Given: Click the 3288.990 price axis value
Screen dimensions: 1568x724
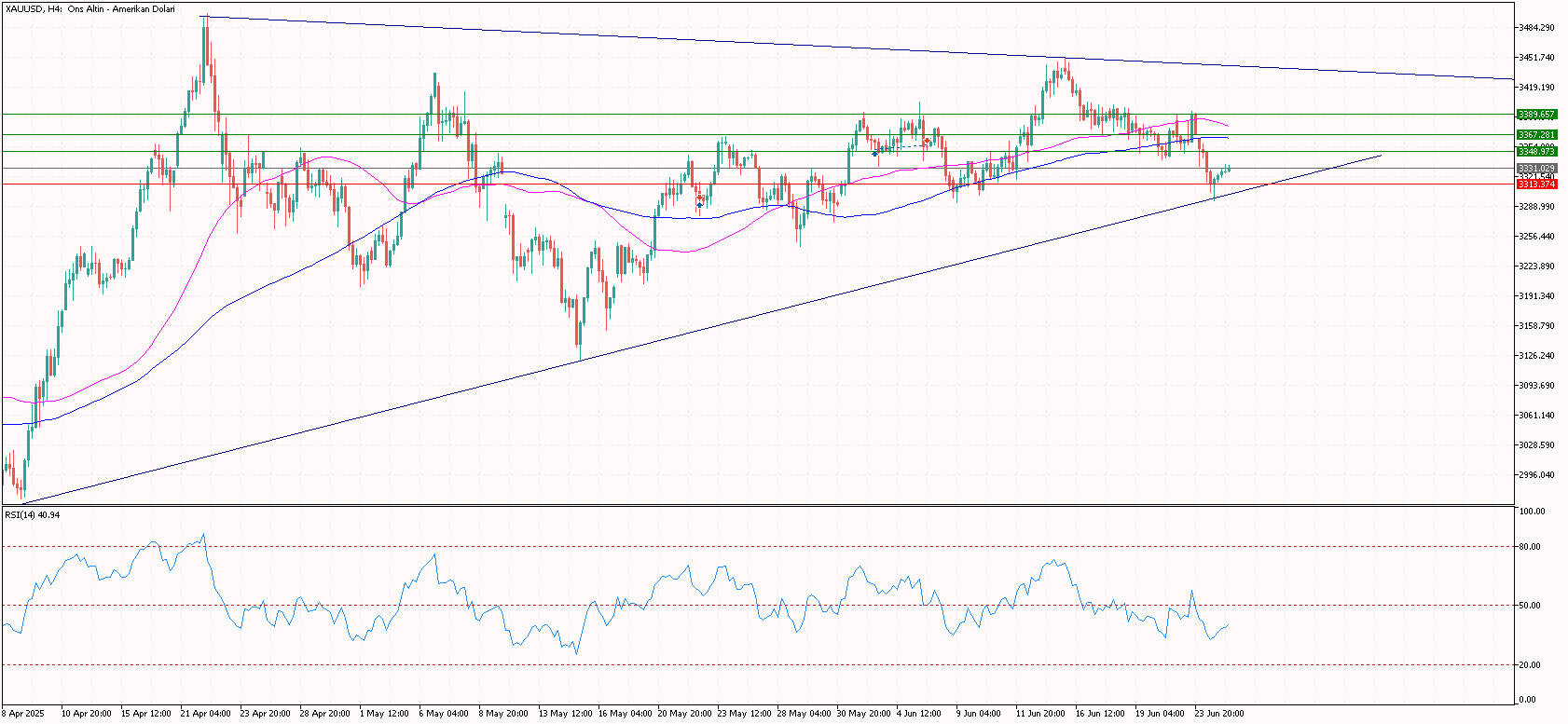Looking at the screenshot, I should coord(1536,207).
